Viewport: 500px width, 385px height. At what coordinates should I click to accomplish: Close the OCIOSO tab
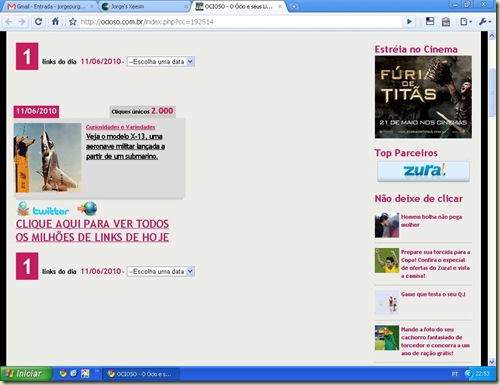tap(280, 6)
